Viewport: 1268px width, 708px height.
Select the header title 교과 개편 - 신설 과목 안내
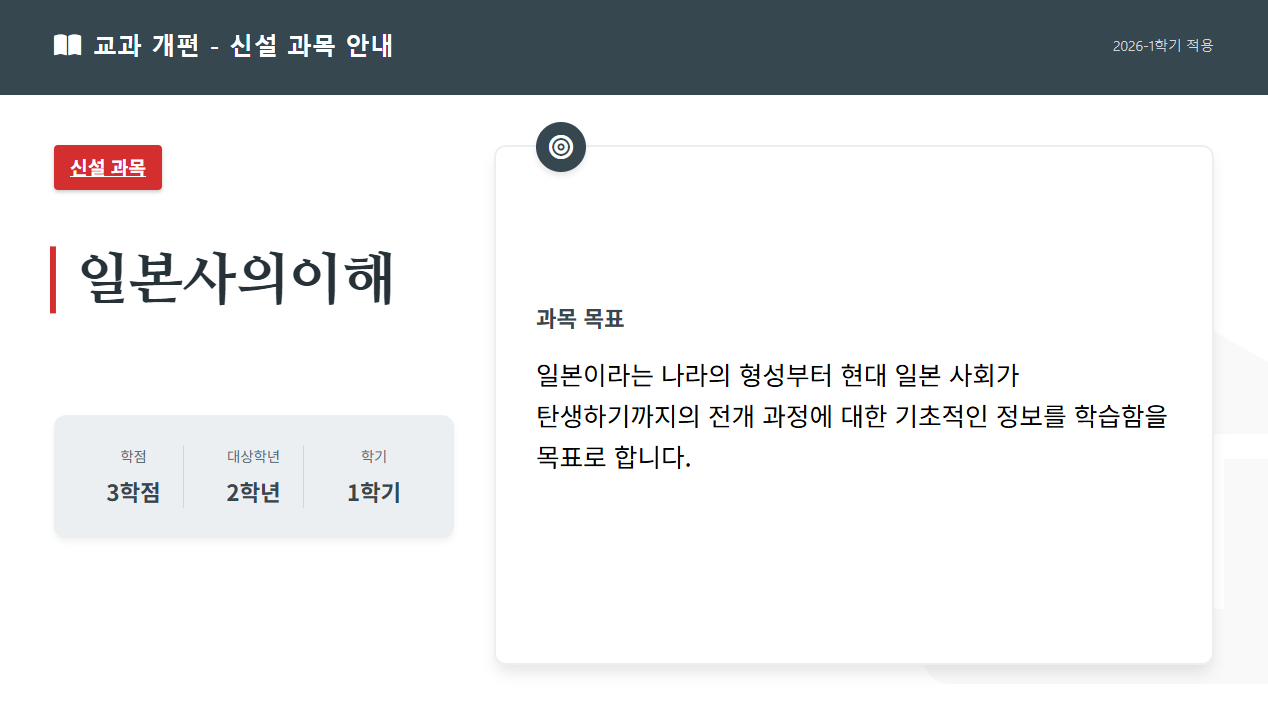click(x=243, y=46)
